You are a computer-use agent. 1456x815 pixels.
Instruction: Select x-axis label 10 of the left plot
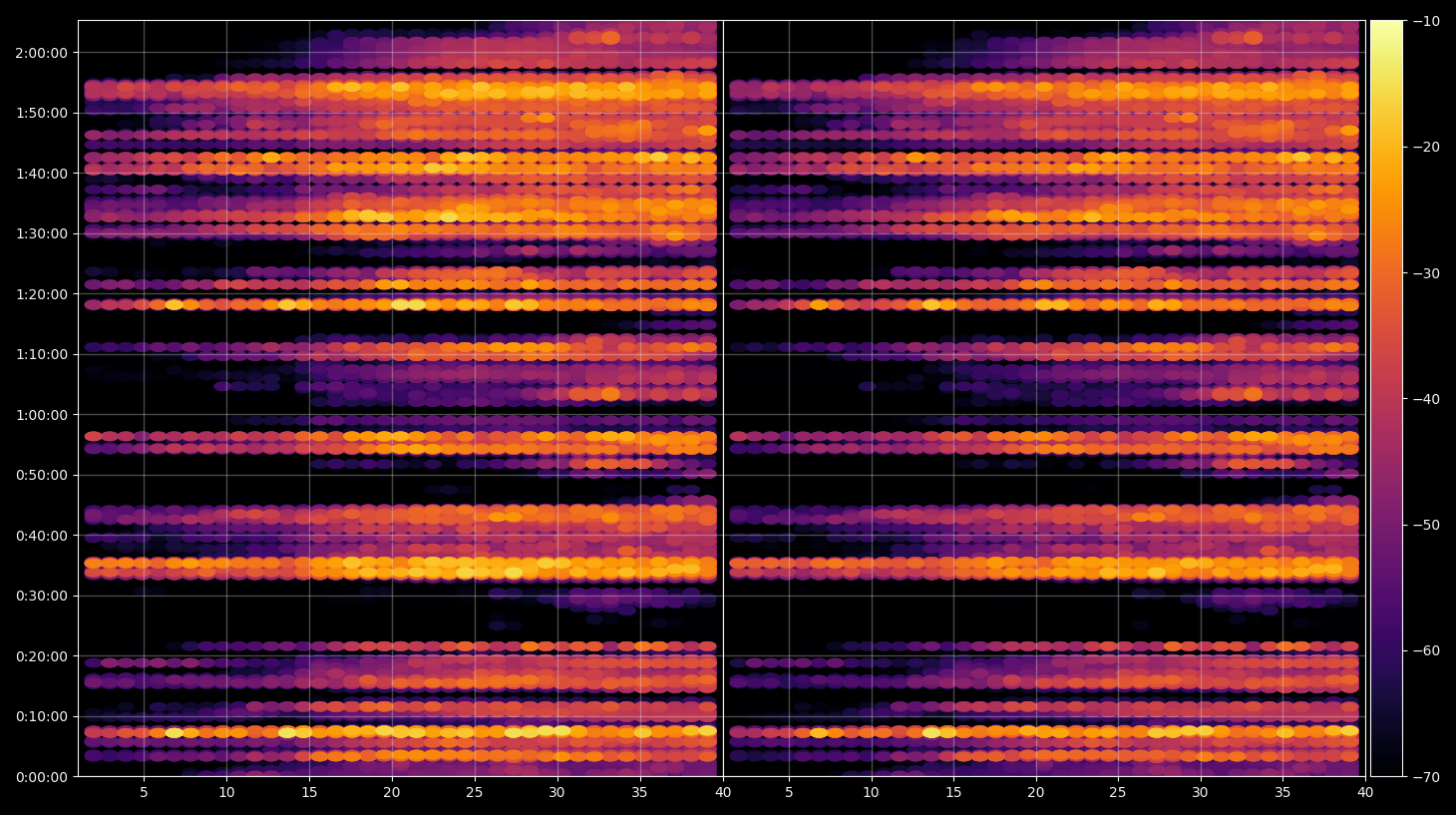pyautogui.click(x=226, y=793)
